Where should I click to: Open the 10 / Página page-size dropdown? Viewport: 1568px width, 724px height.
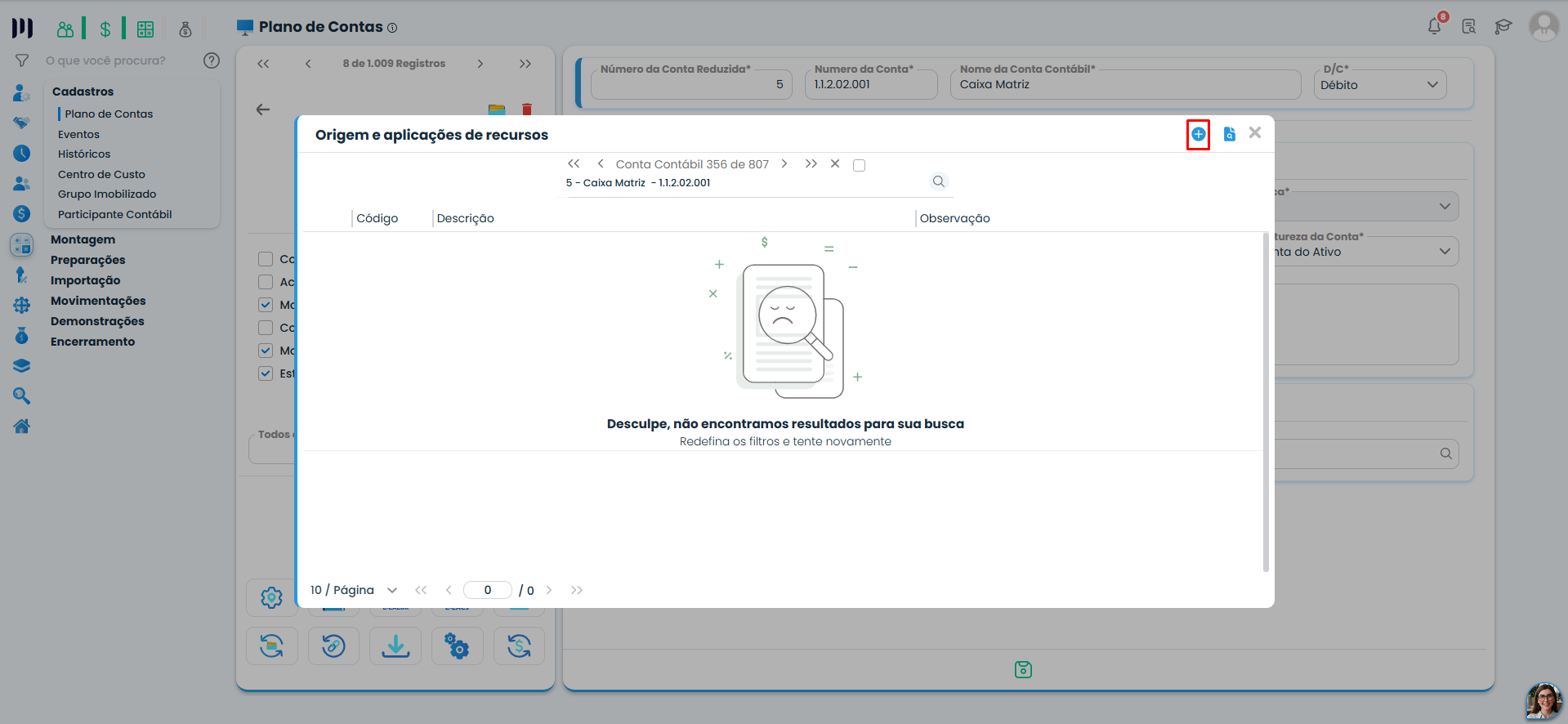click(x=354, y=590)
